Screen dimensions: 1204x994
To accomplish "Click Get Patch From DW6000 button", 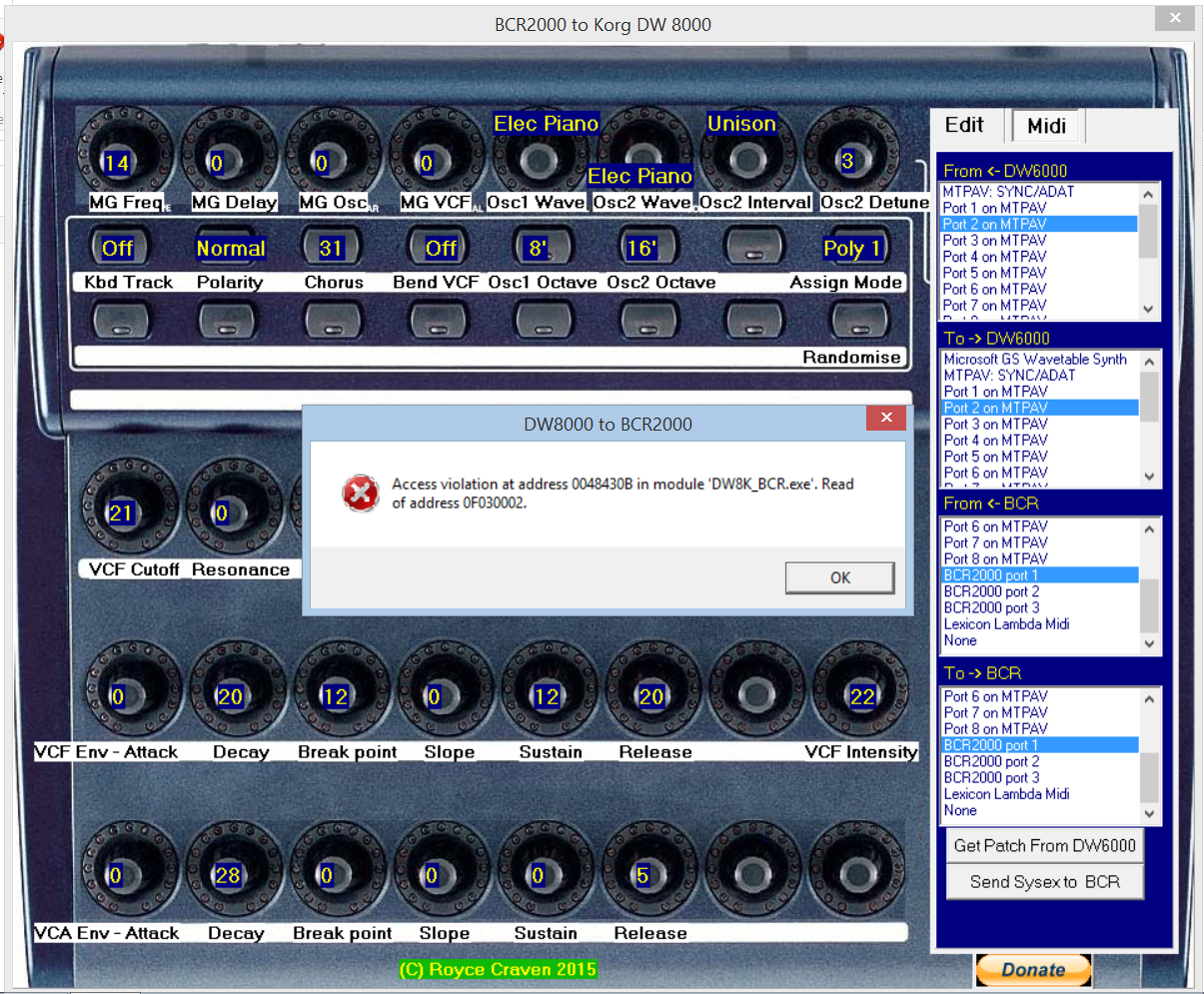I will point(1044,845).
